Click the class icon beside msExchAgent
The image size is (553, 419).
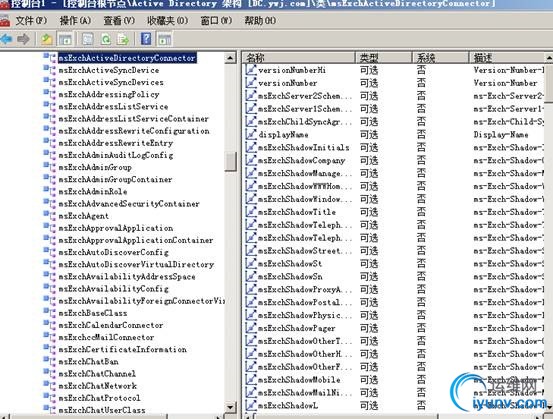point(50,216)
